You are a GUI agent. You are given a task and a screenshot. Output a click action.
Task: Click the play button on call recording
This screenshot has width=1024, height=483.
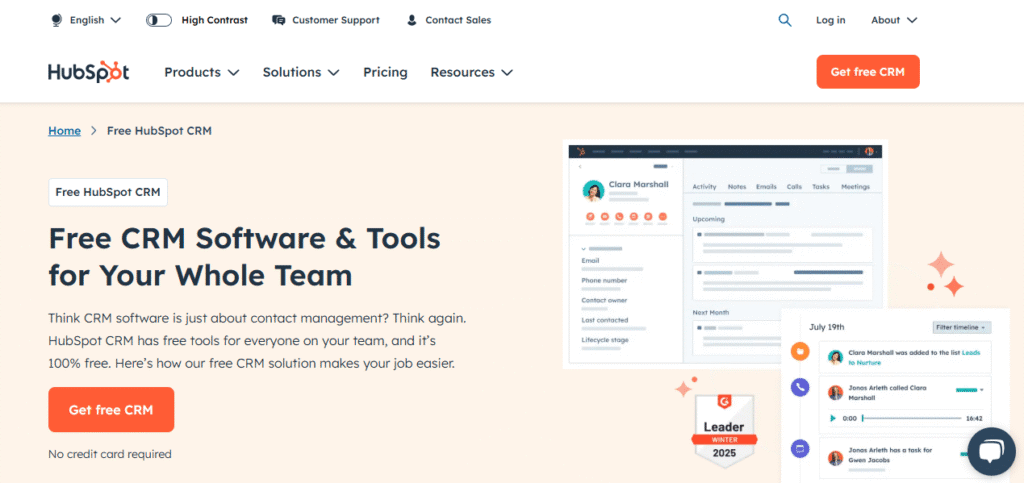coord(833,418)
